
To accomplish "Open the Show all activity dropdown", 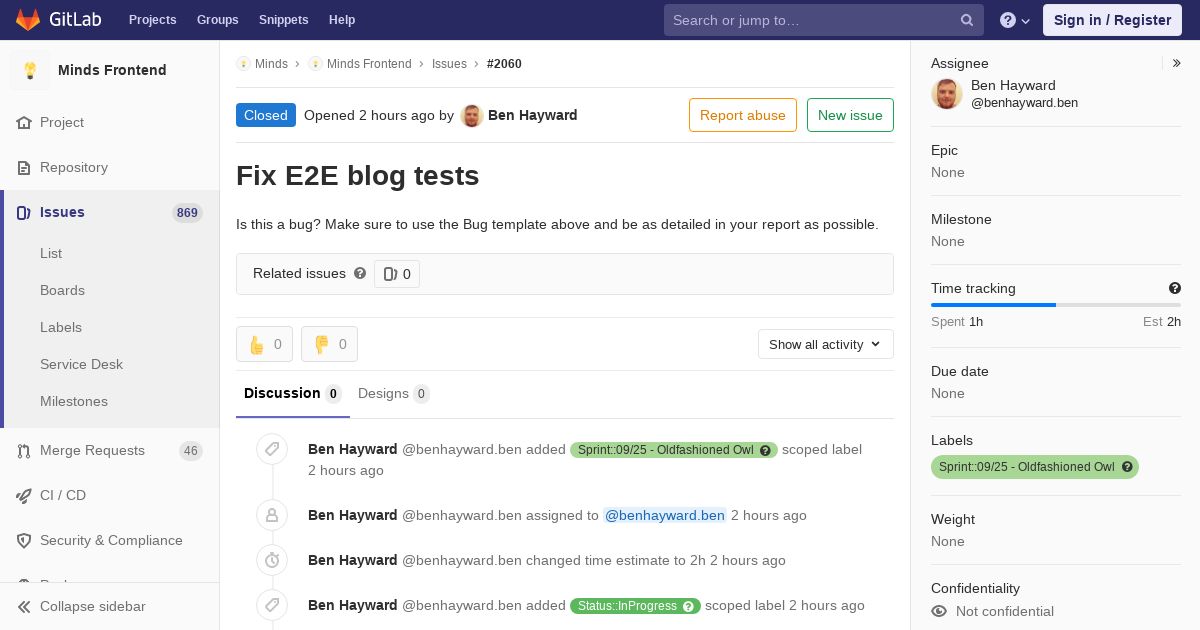I will tap(826, 344).
